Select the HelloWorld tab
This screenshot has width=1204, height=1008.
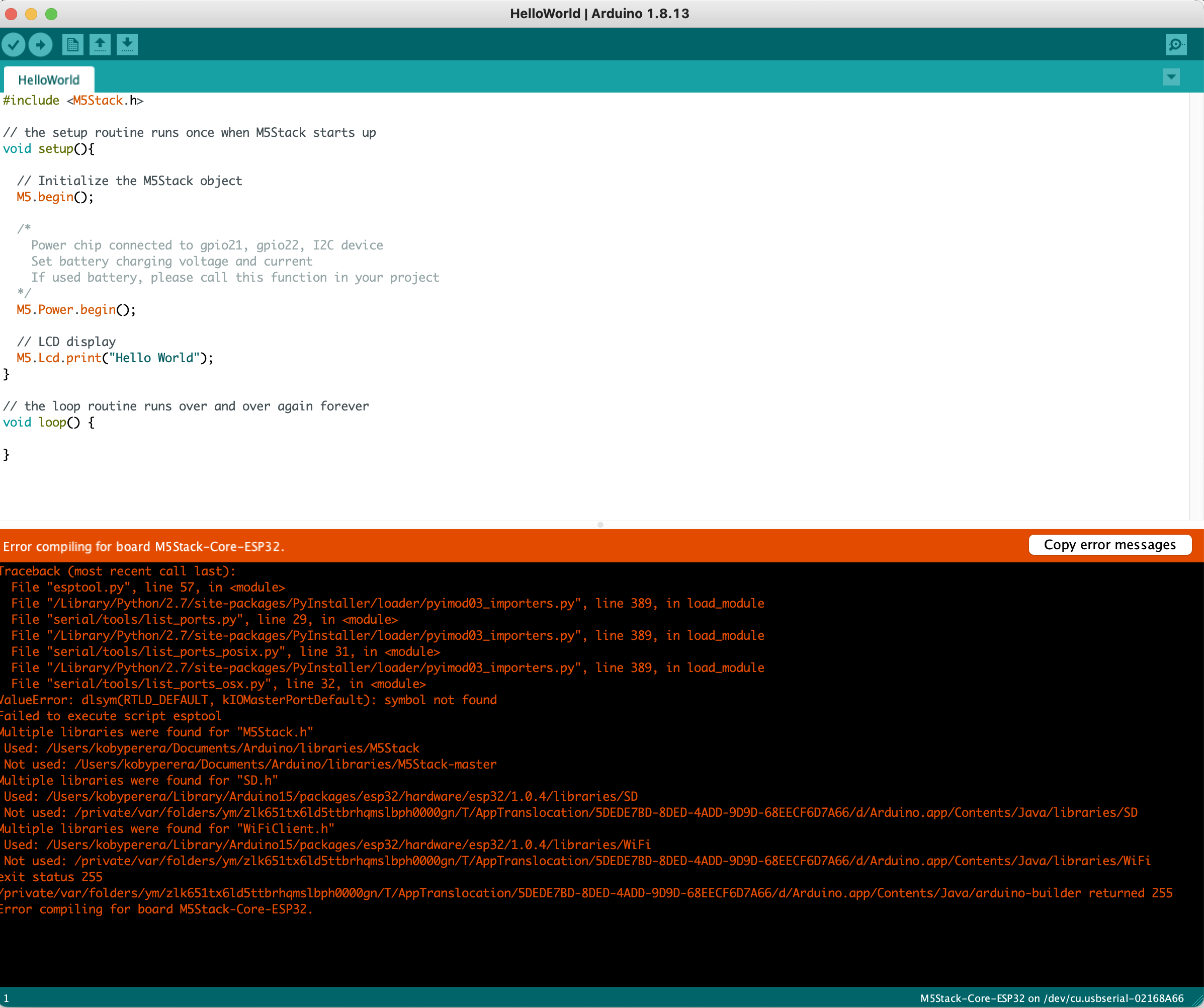tap(49, 79)
